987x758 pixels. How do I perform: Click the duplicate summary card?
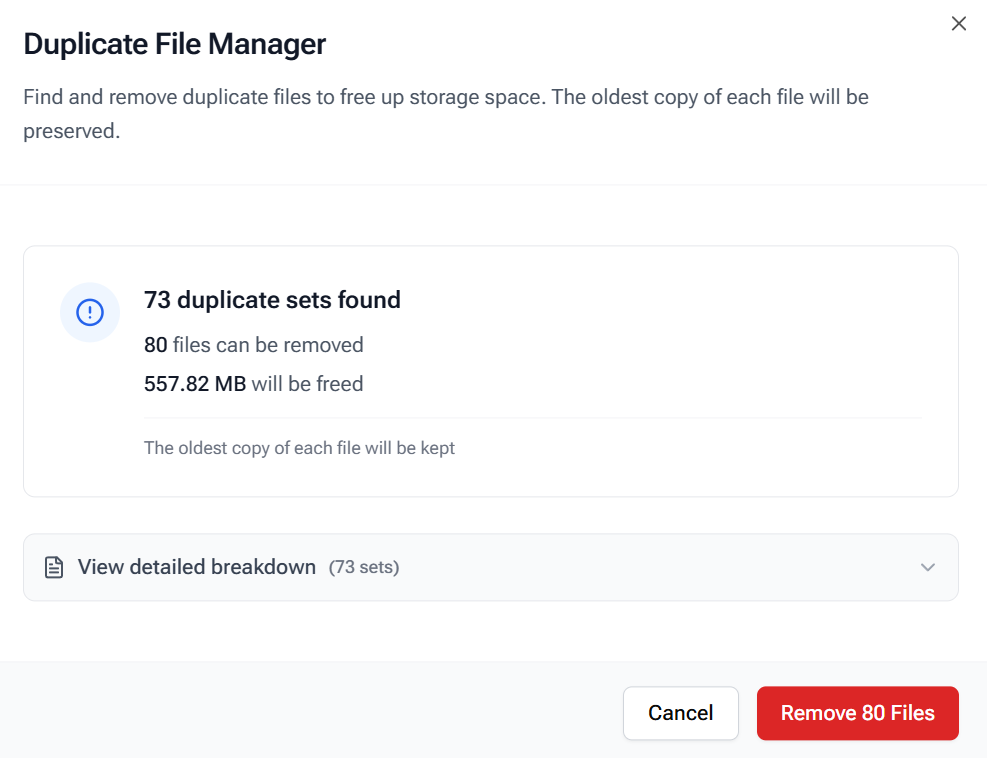pos(490,370)
